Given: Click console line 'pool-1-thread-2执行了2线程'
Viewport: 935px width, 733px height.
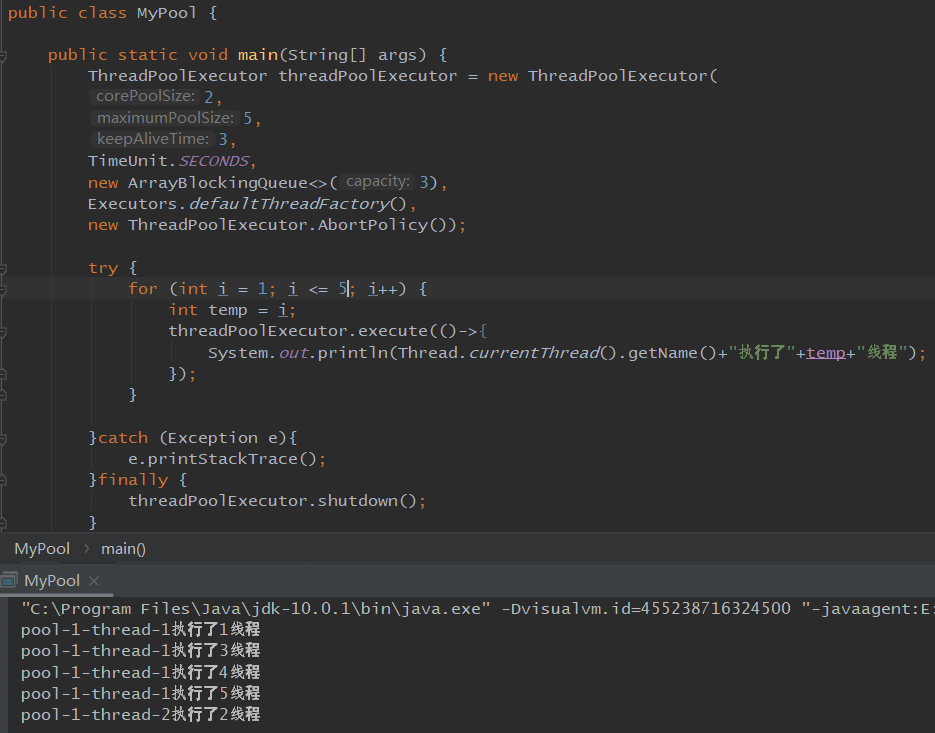Looking at the screenshot, I should pos(141,714).
